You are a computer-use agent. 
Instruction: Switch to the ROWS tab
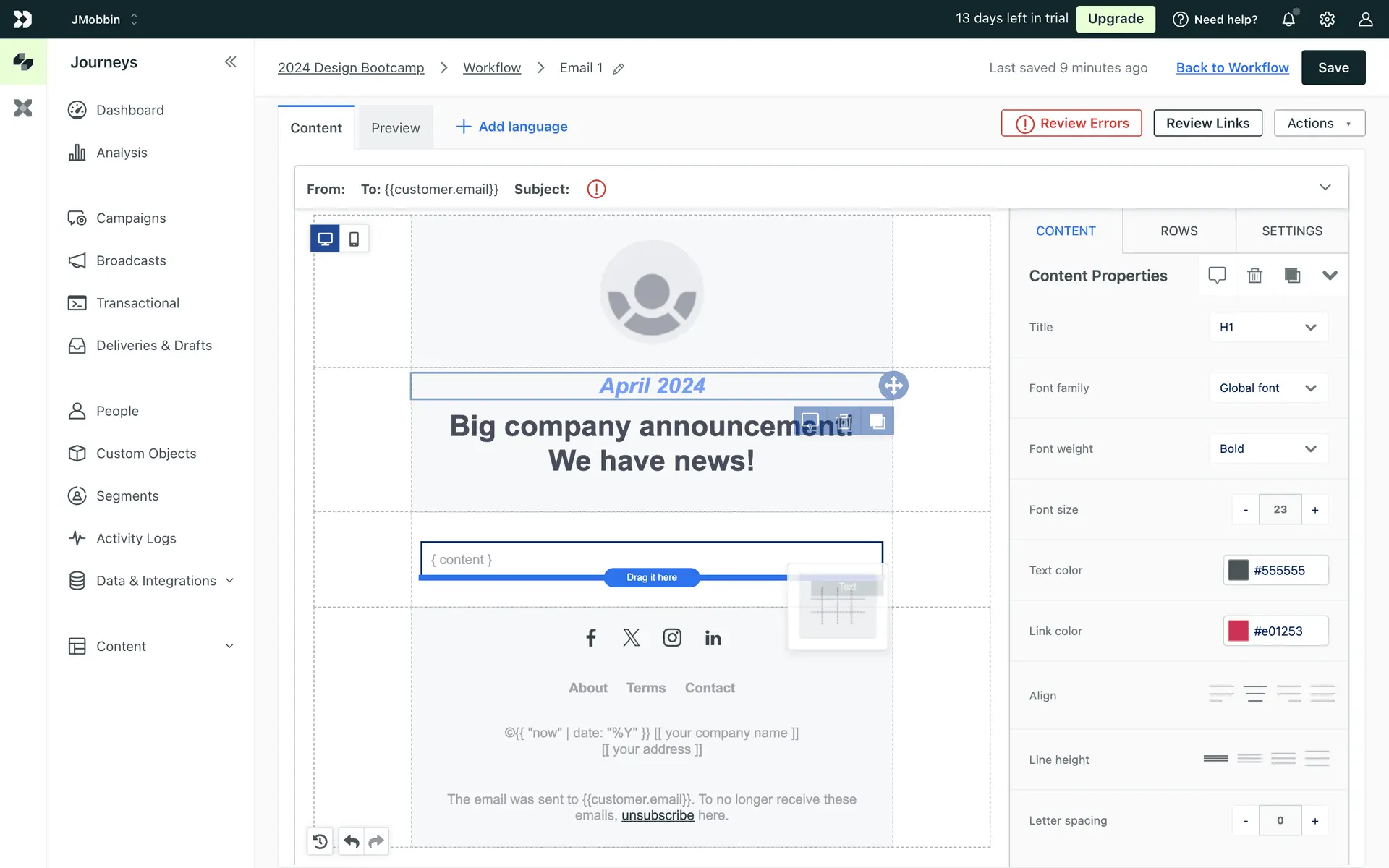tap(1178, 231)
